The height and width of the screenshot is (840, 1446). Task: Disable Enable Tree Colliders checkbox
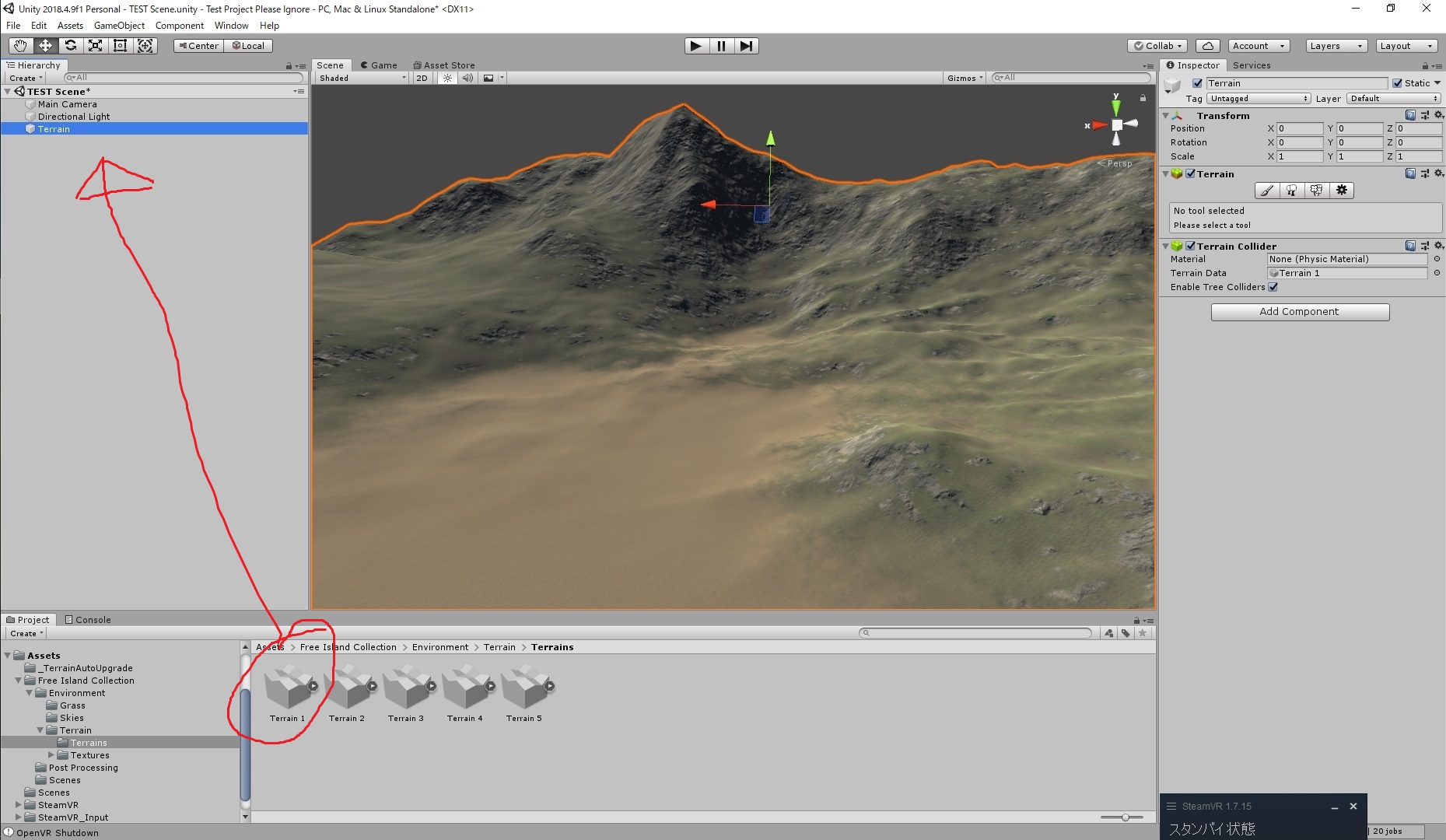tap(1273, 287)
